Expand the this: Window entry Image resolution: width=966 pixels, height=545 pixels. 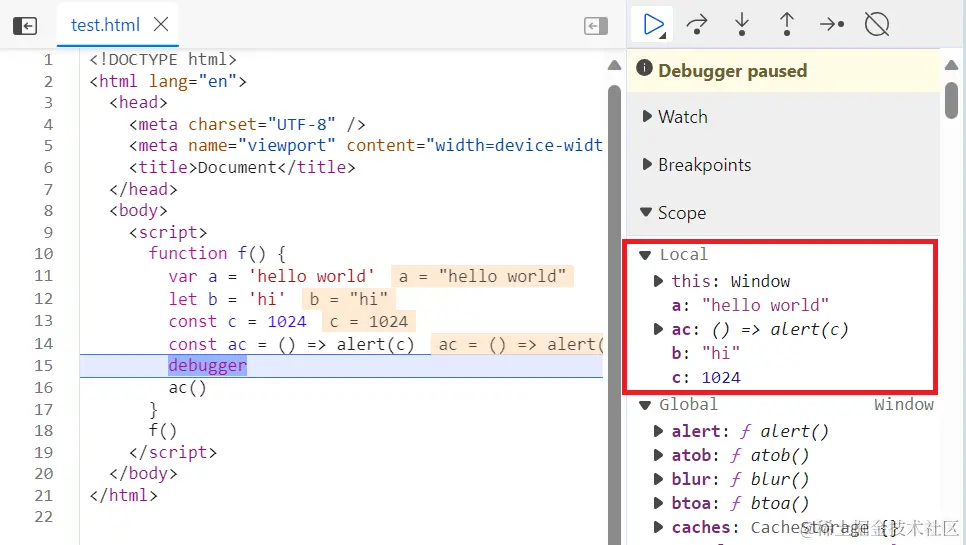pyautogui.click(x=658, y=281)
